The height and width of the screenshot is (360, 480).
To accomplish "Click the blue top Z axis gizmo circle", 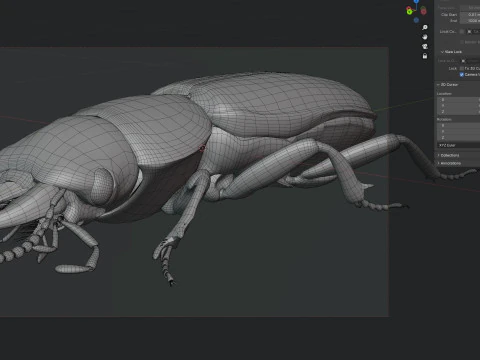I will pyautogui.click(x=416, y=1).
